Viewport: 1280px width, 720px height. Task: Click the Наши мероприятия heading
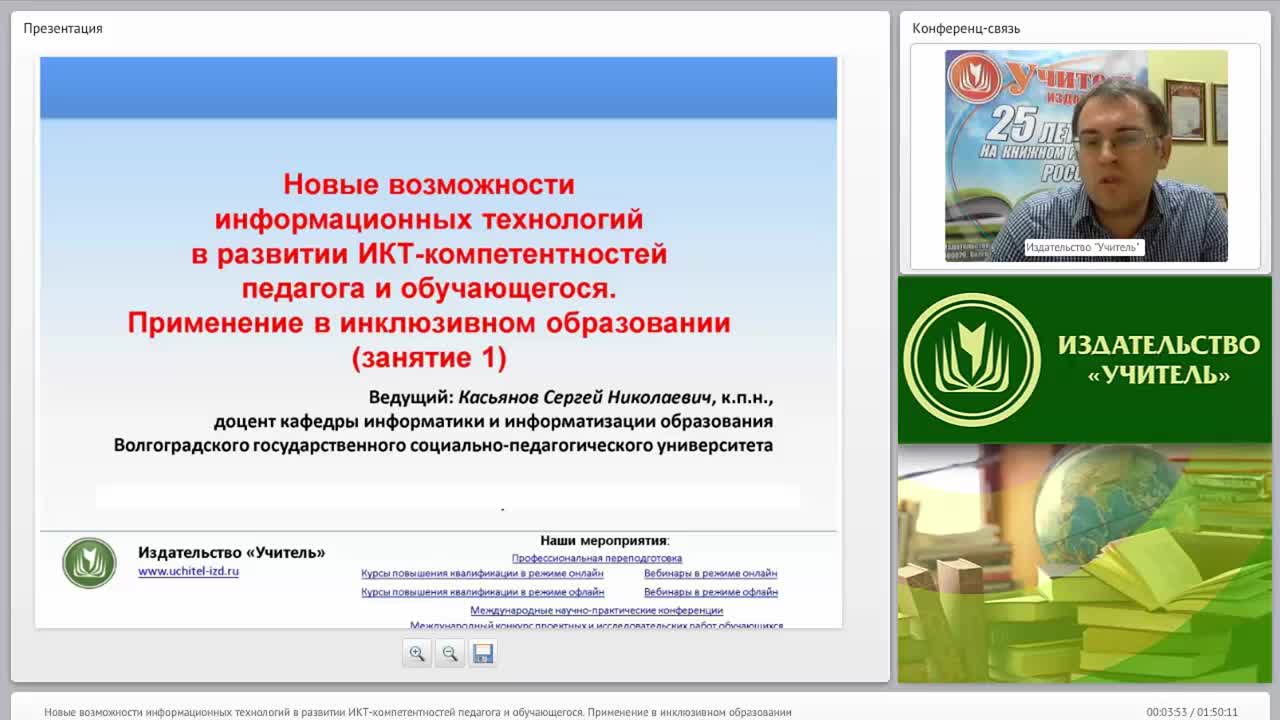tap(605, 541)
